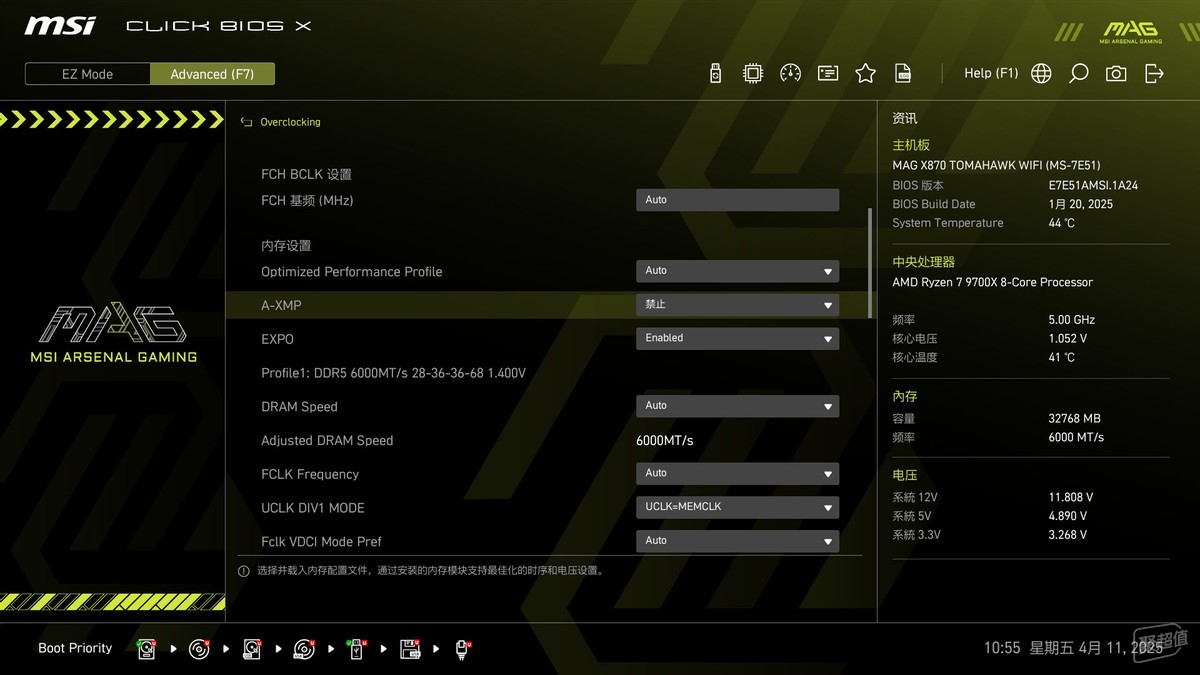This screenshot has height=675, width=1200.
Task: Select the USB optical disc boot device
Action: (x=305, y=649)
